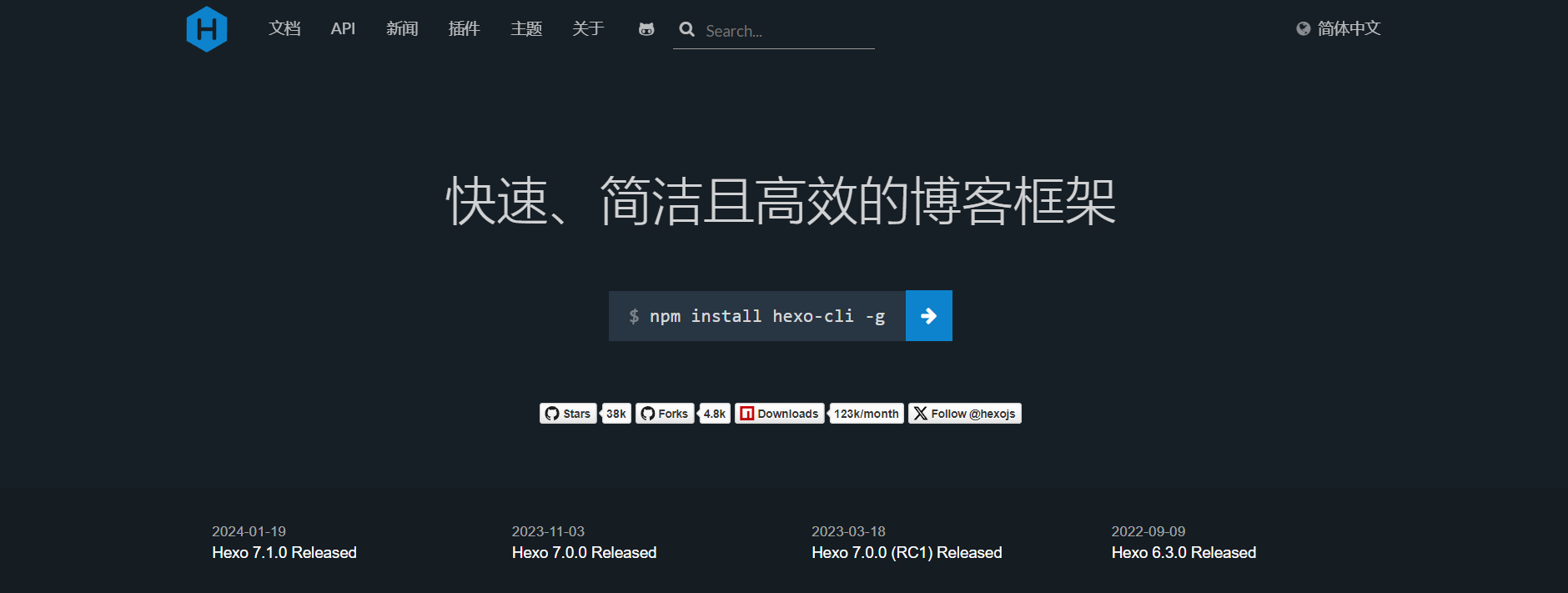The image size is (1568, 593).
Task: Open Hexo 6.3.0 Released news link
Action: tap(1184, 553)
